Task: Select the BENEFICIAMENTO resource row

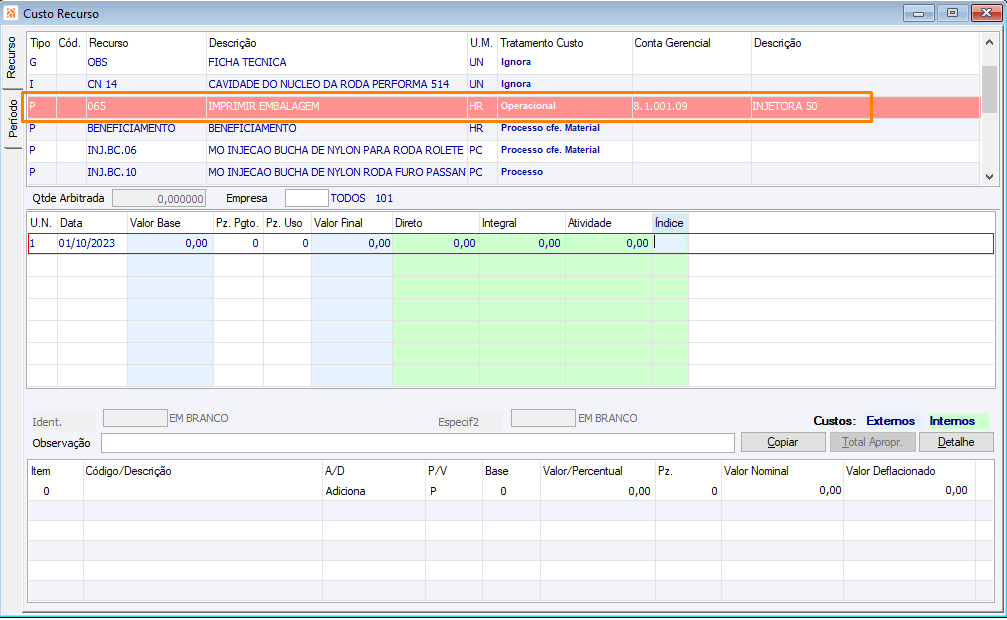Action: coord(504,128)
